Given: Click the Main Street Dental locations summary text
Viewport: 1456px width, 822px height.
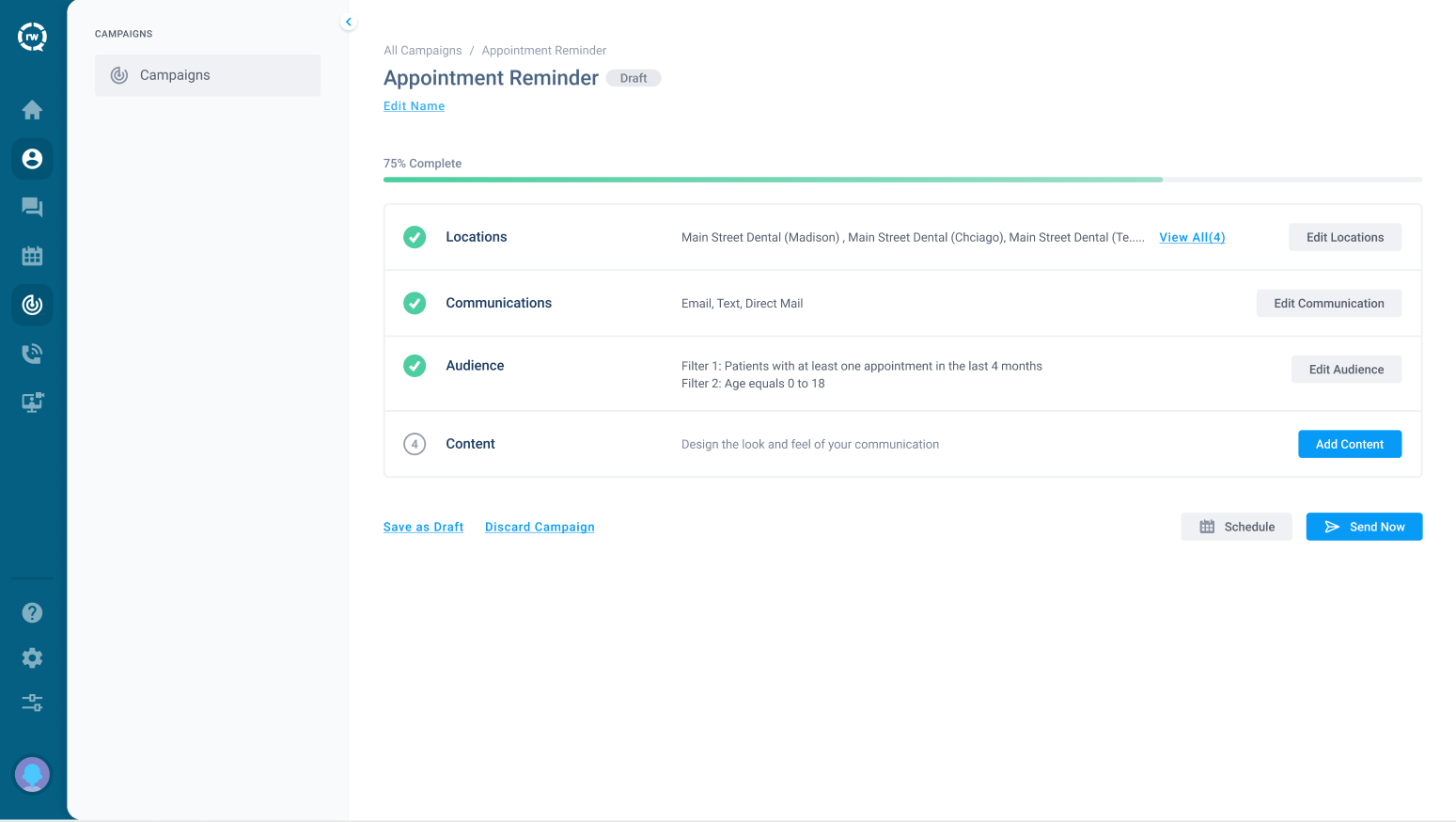Looking at the screenshot, I should 913,238.
